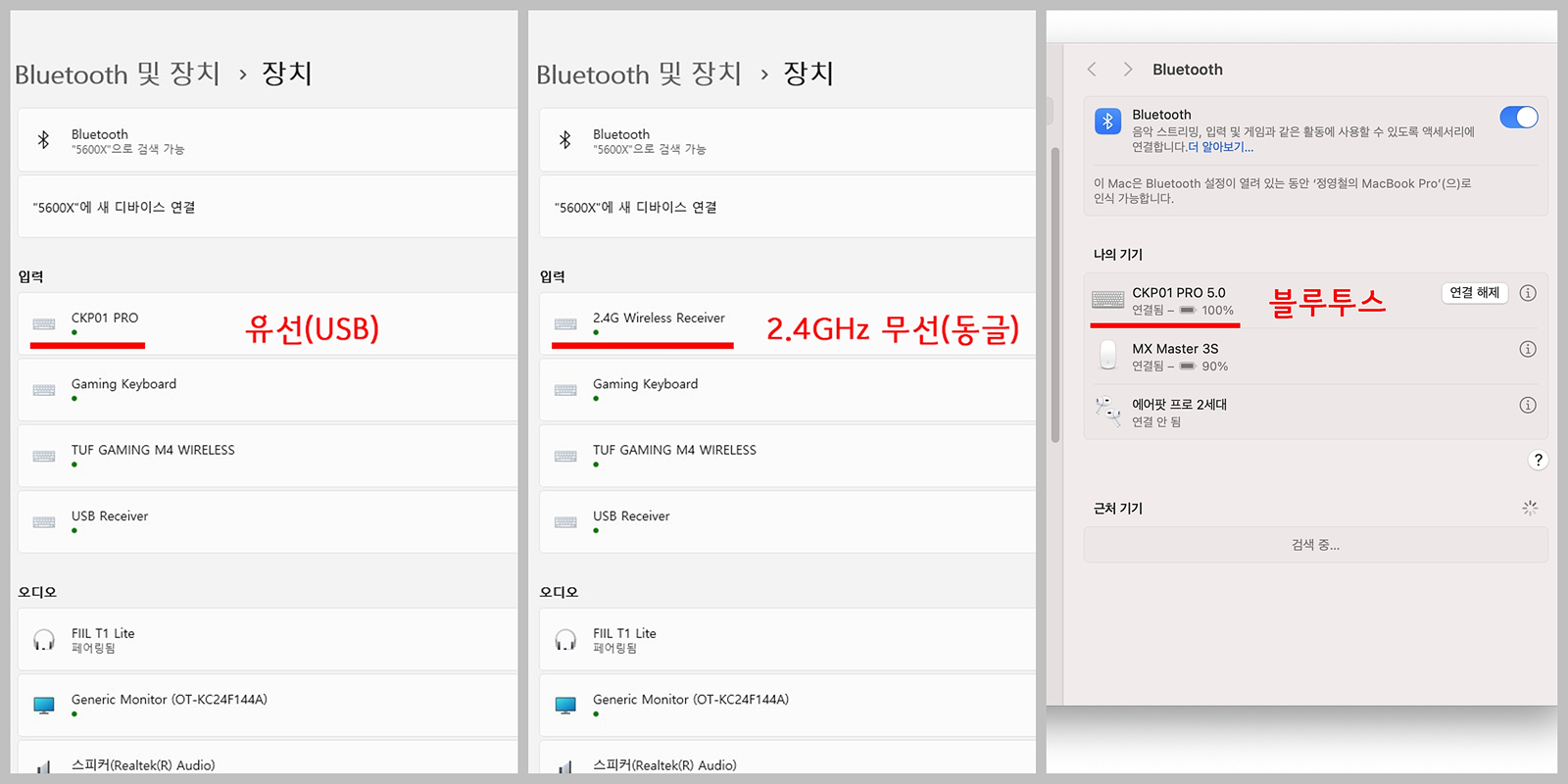Select FIIL T1 Lite text in left window
This screenshot has height=784, width=1568.
(103, 633)
